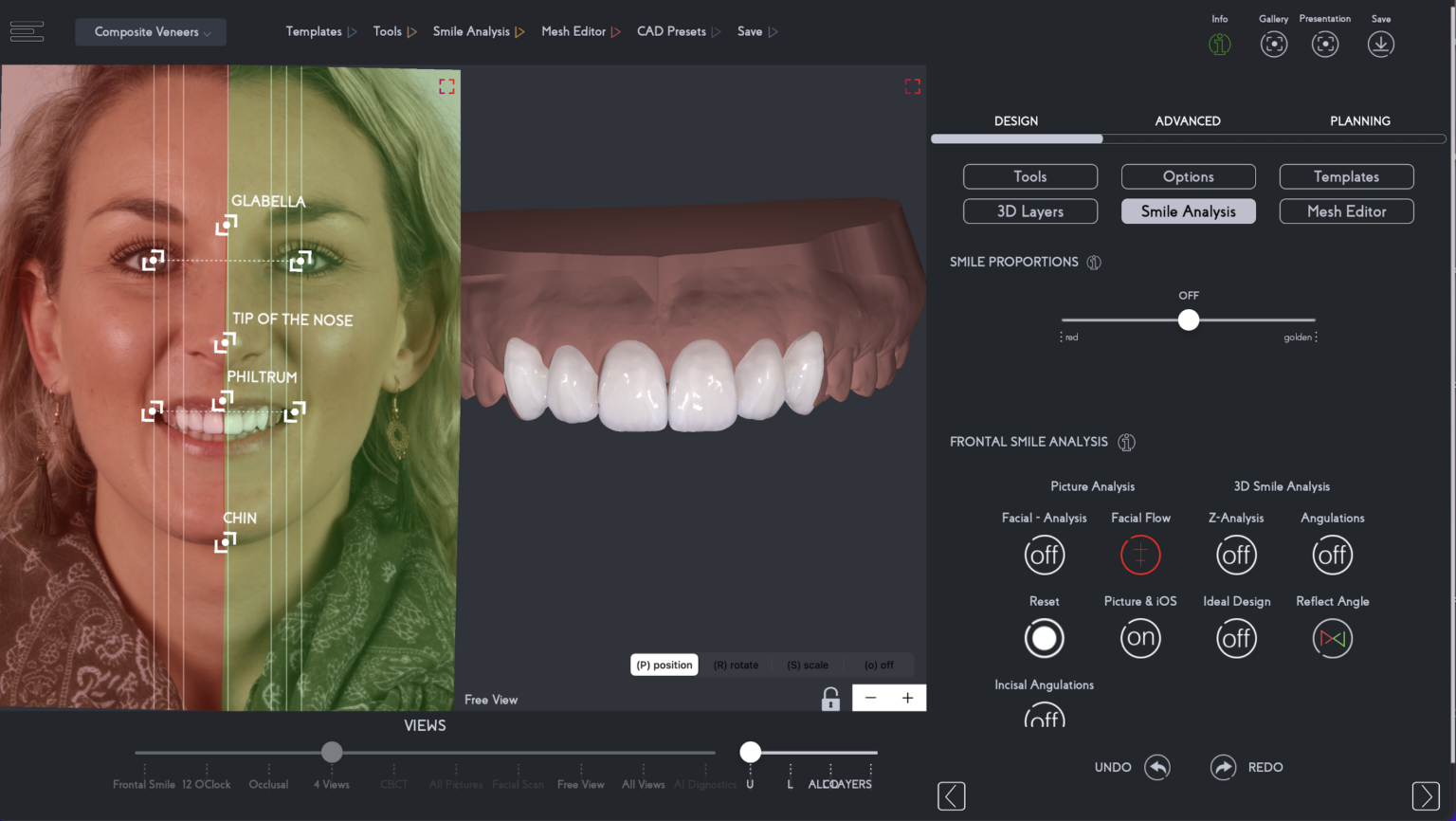Open the Gallery icon
This screenshot has height=821, width=1456.
click(x=1274, y=44)
